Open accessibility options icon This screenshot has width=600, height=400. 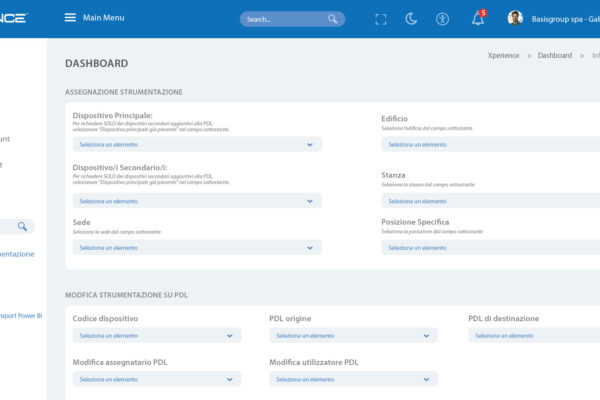pos(442,19)
